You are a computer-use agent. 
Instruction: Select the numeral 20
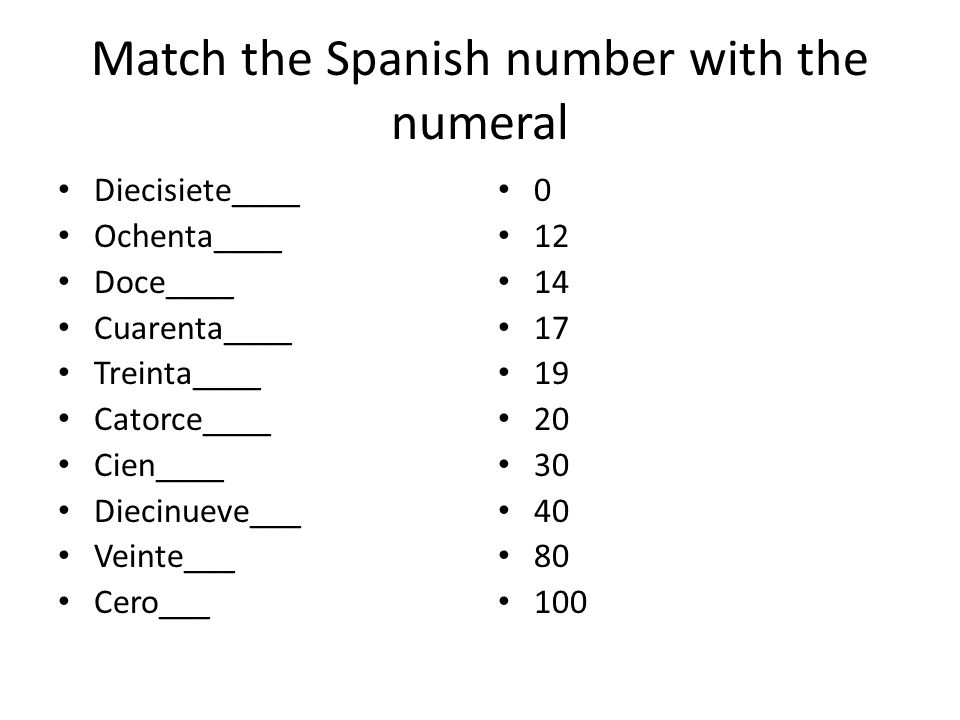552,419
